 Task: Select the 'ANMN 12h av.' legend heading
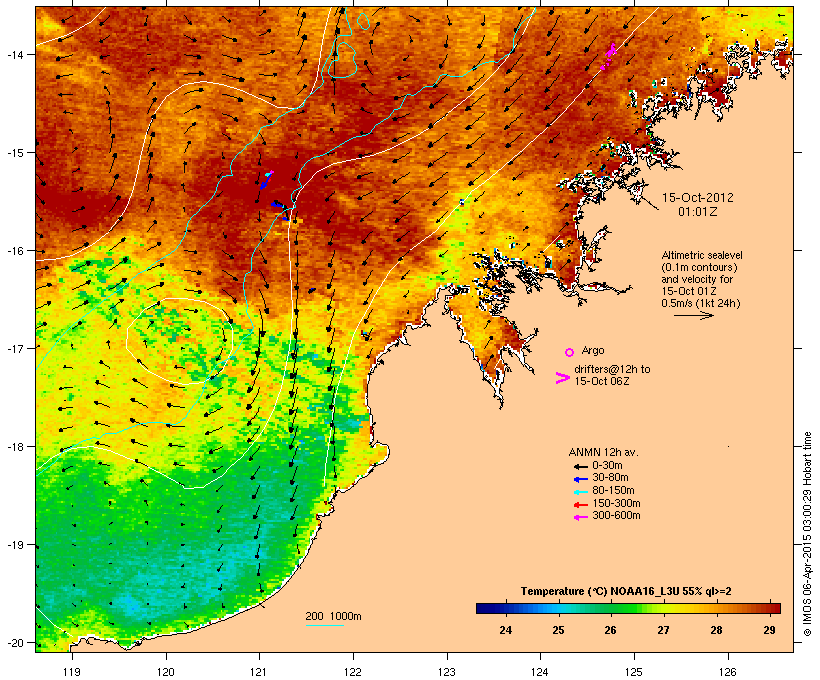(x=603, y=452)
